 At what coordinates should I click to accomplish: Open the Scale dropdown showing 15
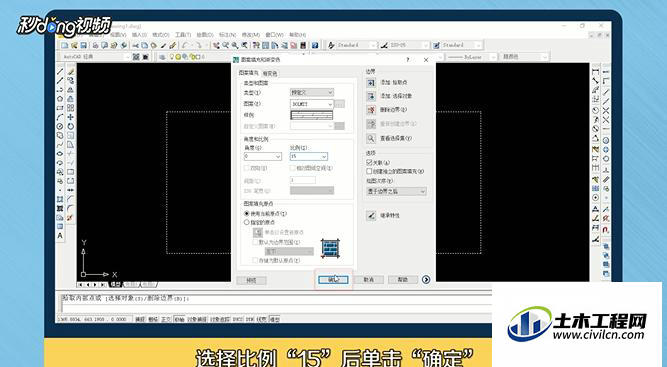coord(308,156)
